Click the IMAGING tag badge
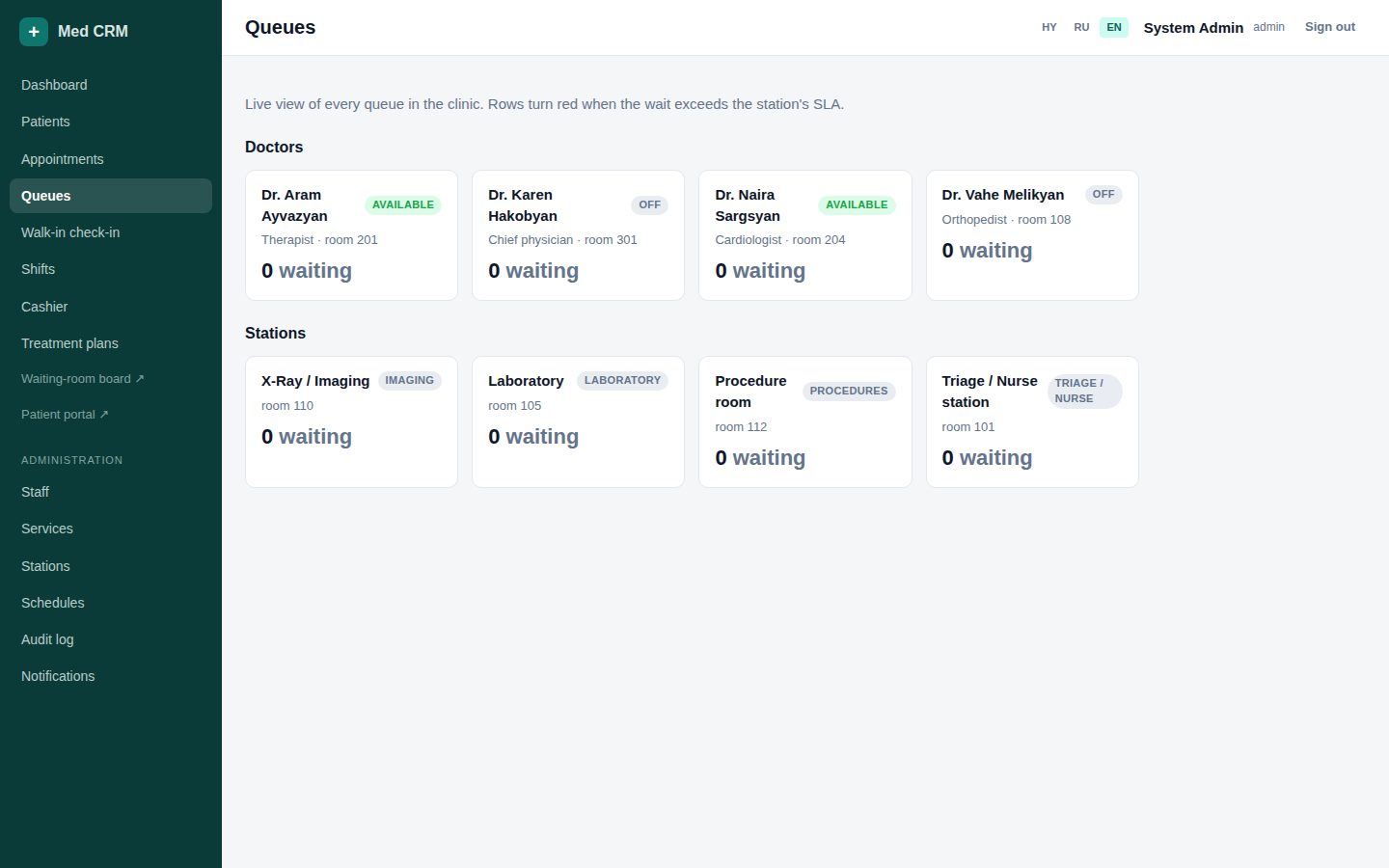The height and width of the screenshot is (868, 1389). point(410,380)
